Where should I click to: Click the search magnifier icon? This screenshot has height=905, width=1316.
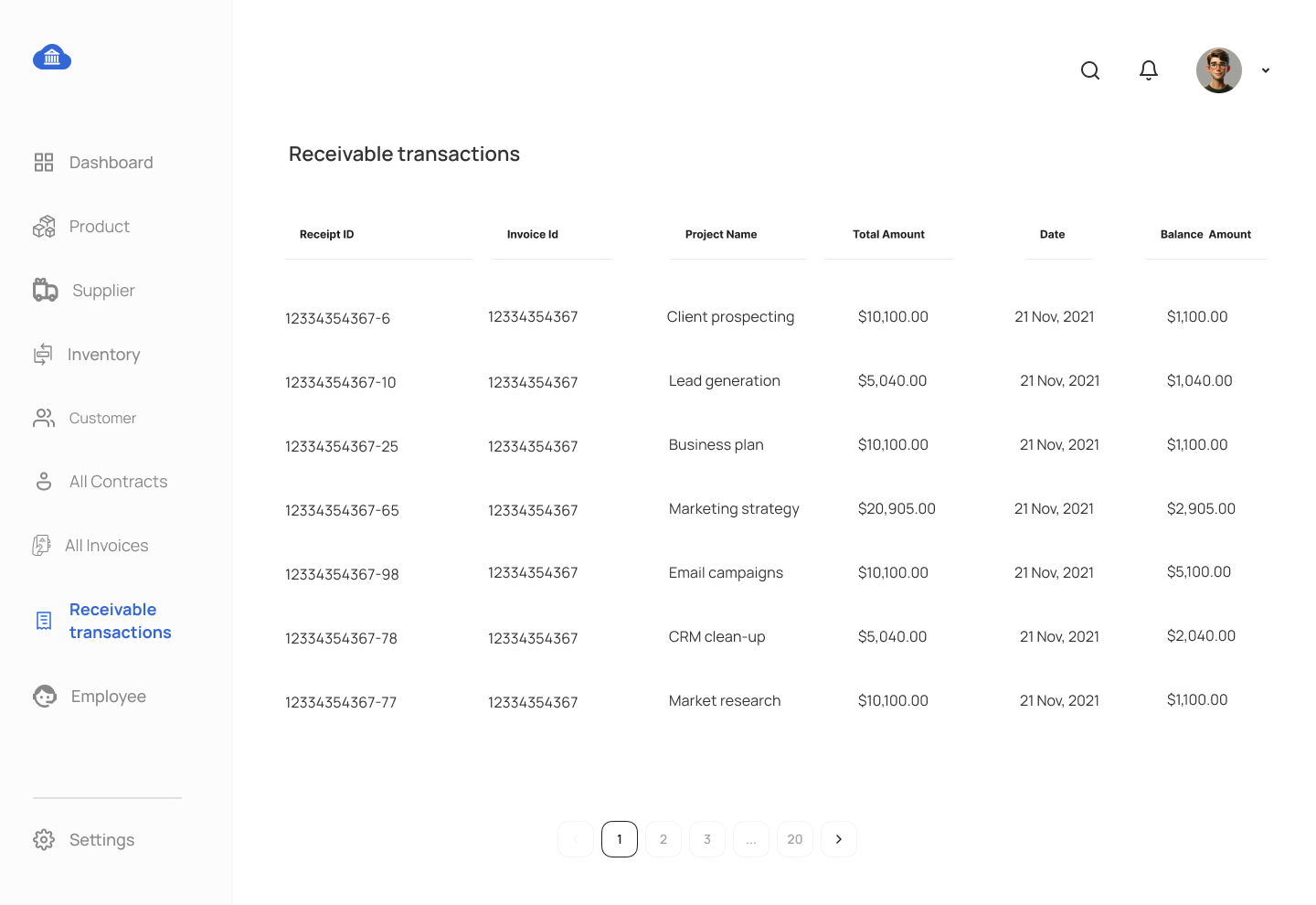click(1090, 70)
